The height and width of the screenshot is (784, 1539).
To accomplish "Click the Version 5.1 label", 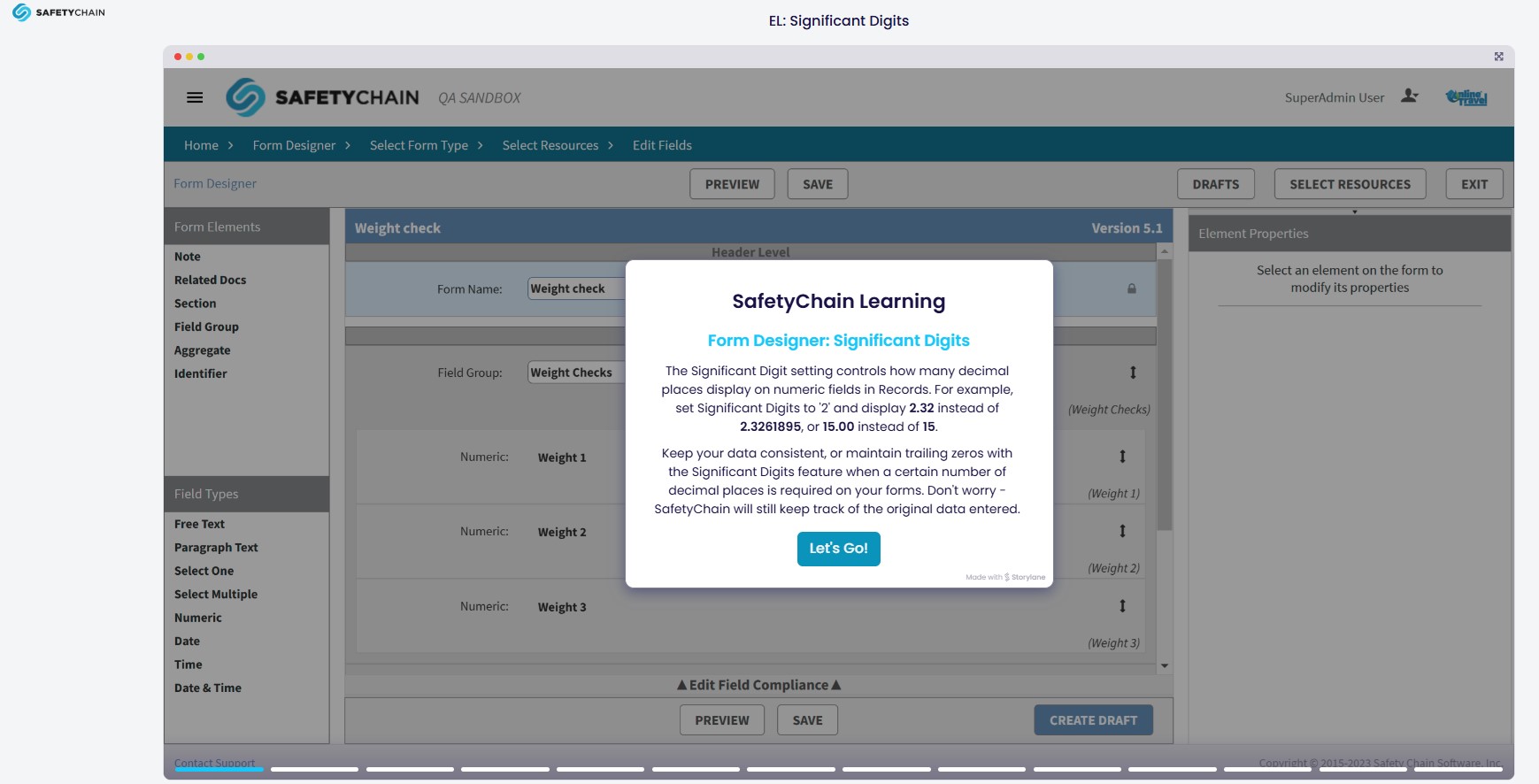I will pos(1127,228).
